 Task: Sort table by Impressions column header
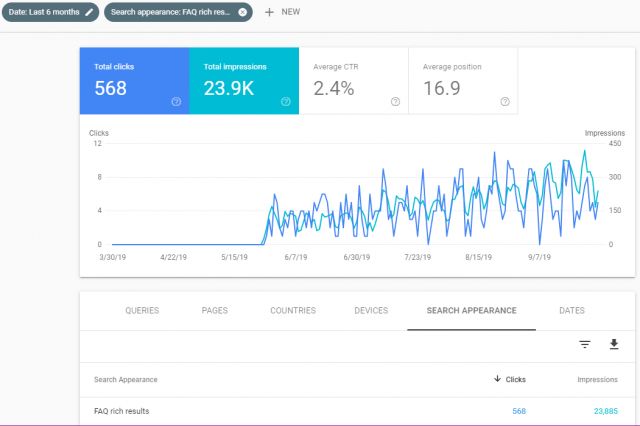[x=597, y=379]
